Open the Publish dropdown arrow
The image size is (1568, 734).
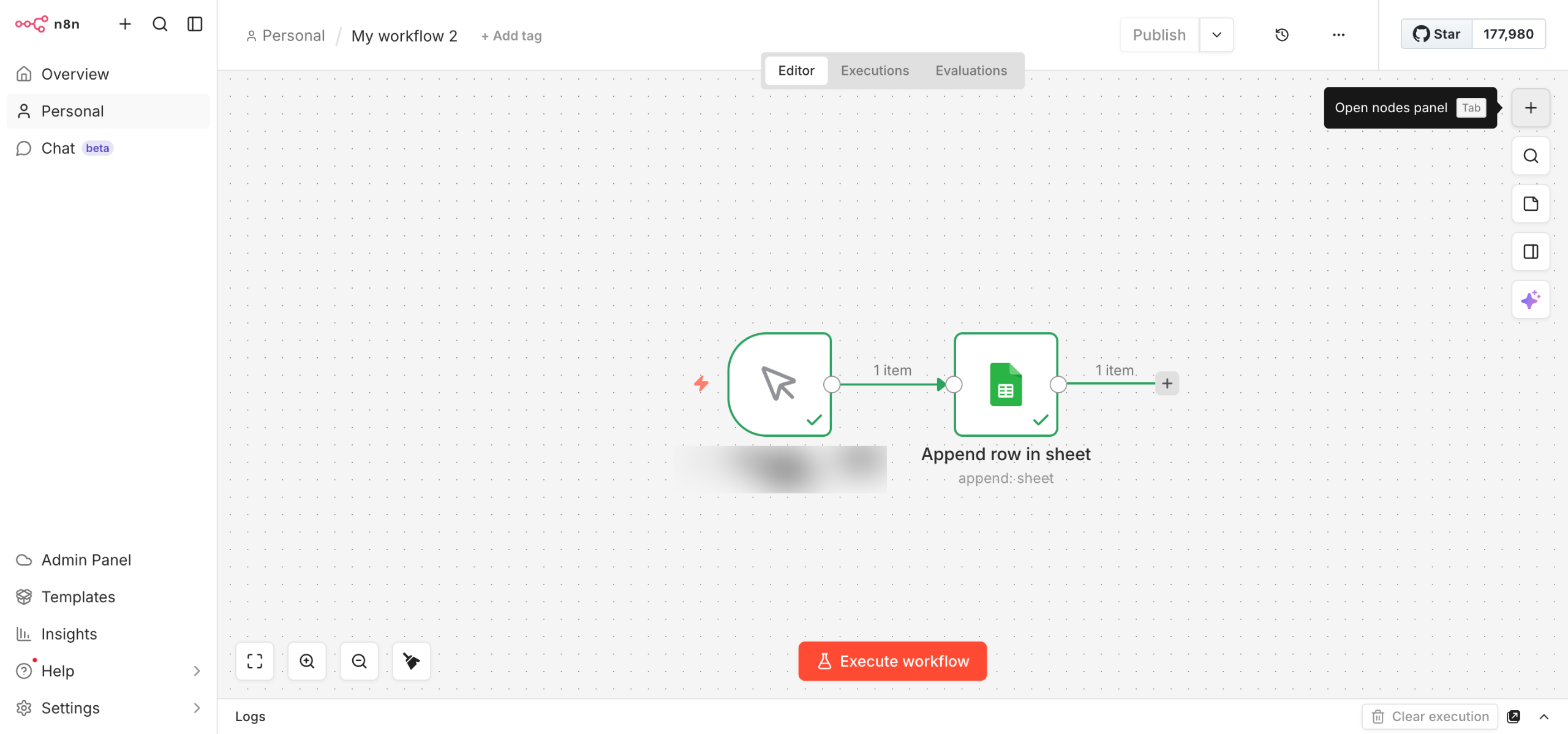[x=1216, y=35]
